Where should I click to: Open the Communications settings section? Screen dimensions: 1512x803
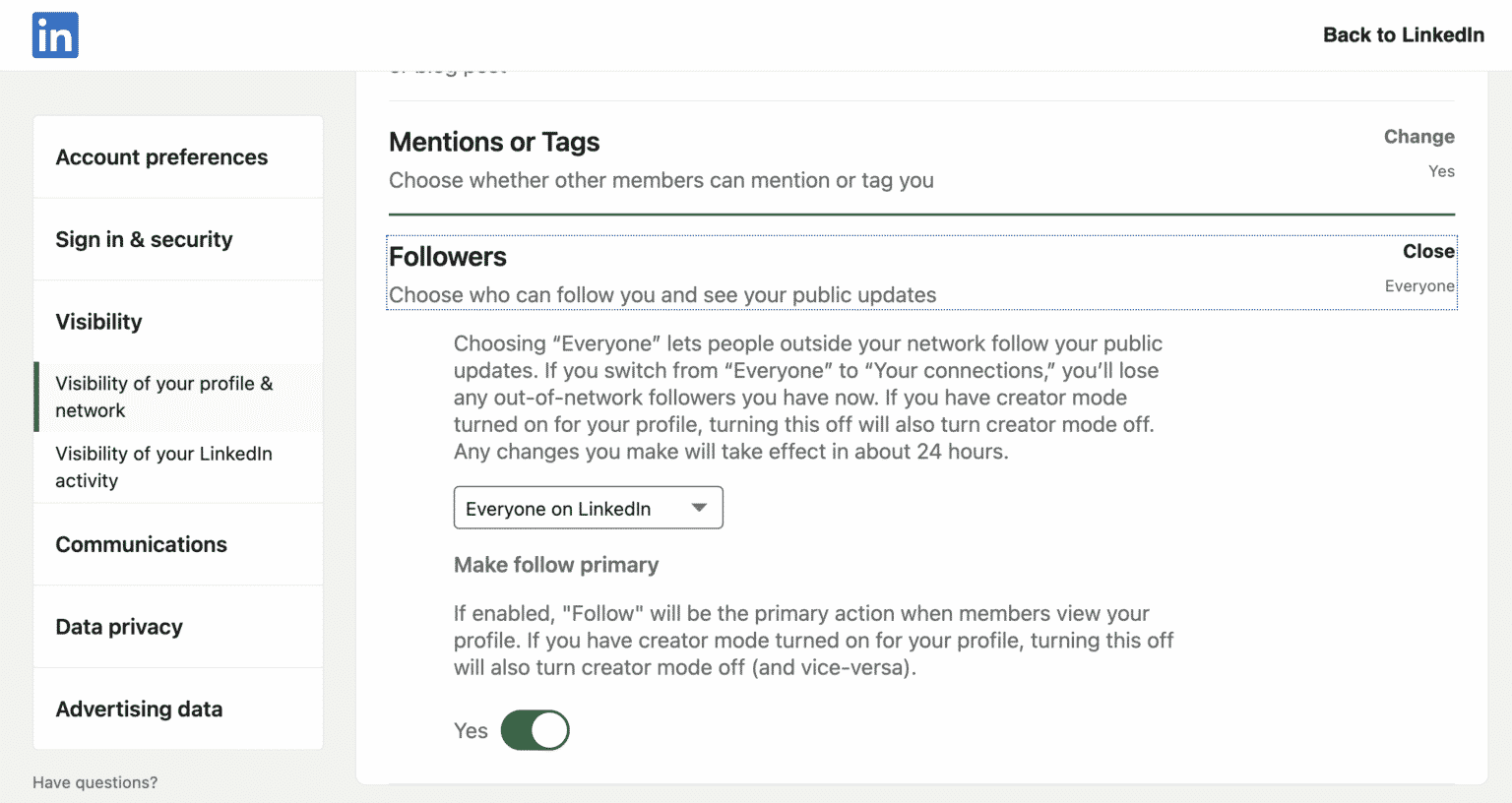(141, 544)
